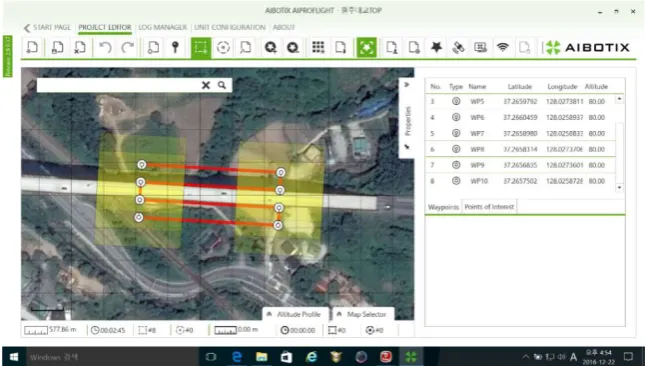
Task: Click the 00:02:45 flight time readout
Action: click(108, 330)
